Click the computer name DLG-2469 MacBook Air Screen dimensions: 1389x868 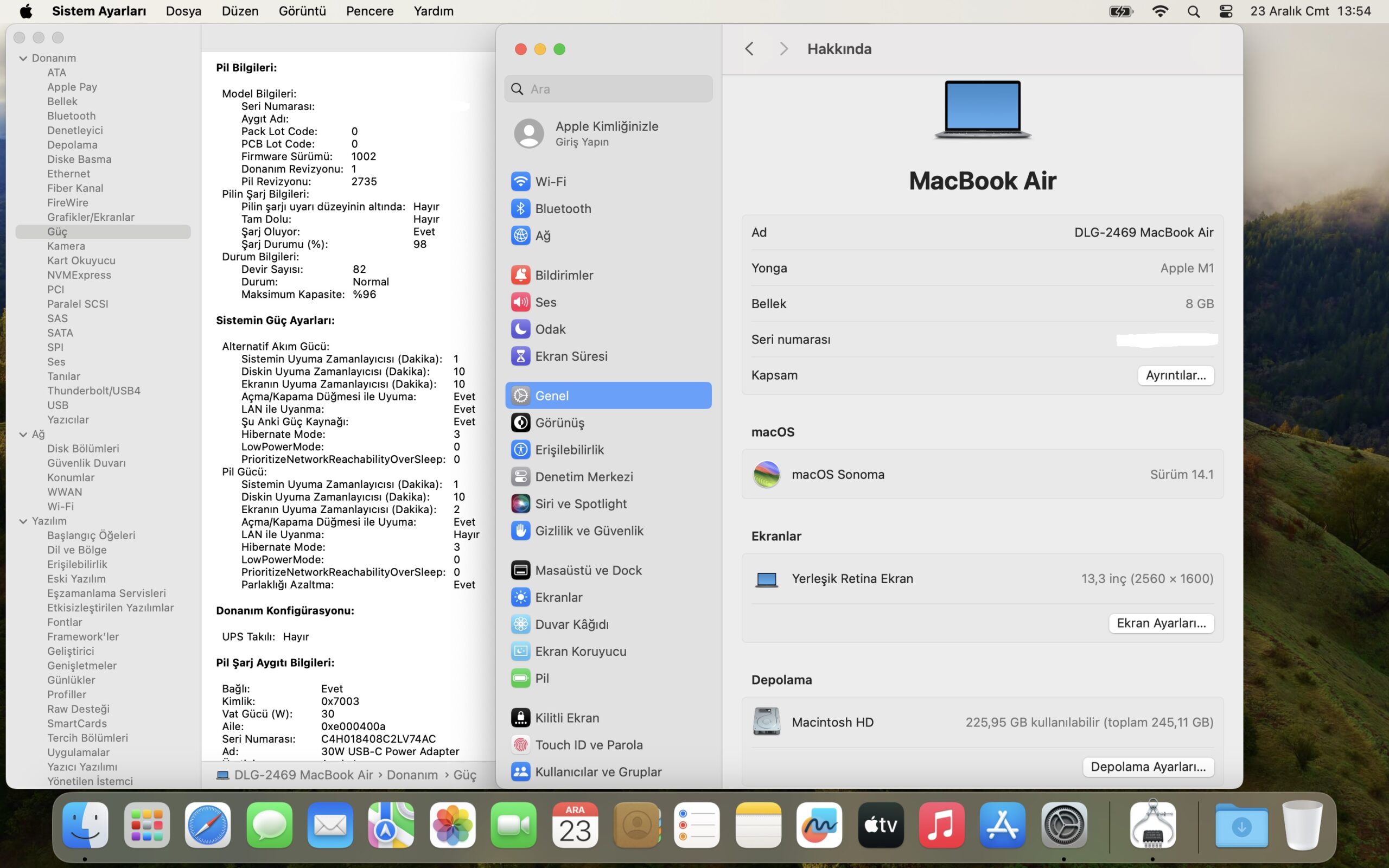click(1143, 233)
